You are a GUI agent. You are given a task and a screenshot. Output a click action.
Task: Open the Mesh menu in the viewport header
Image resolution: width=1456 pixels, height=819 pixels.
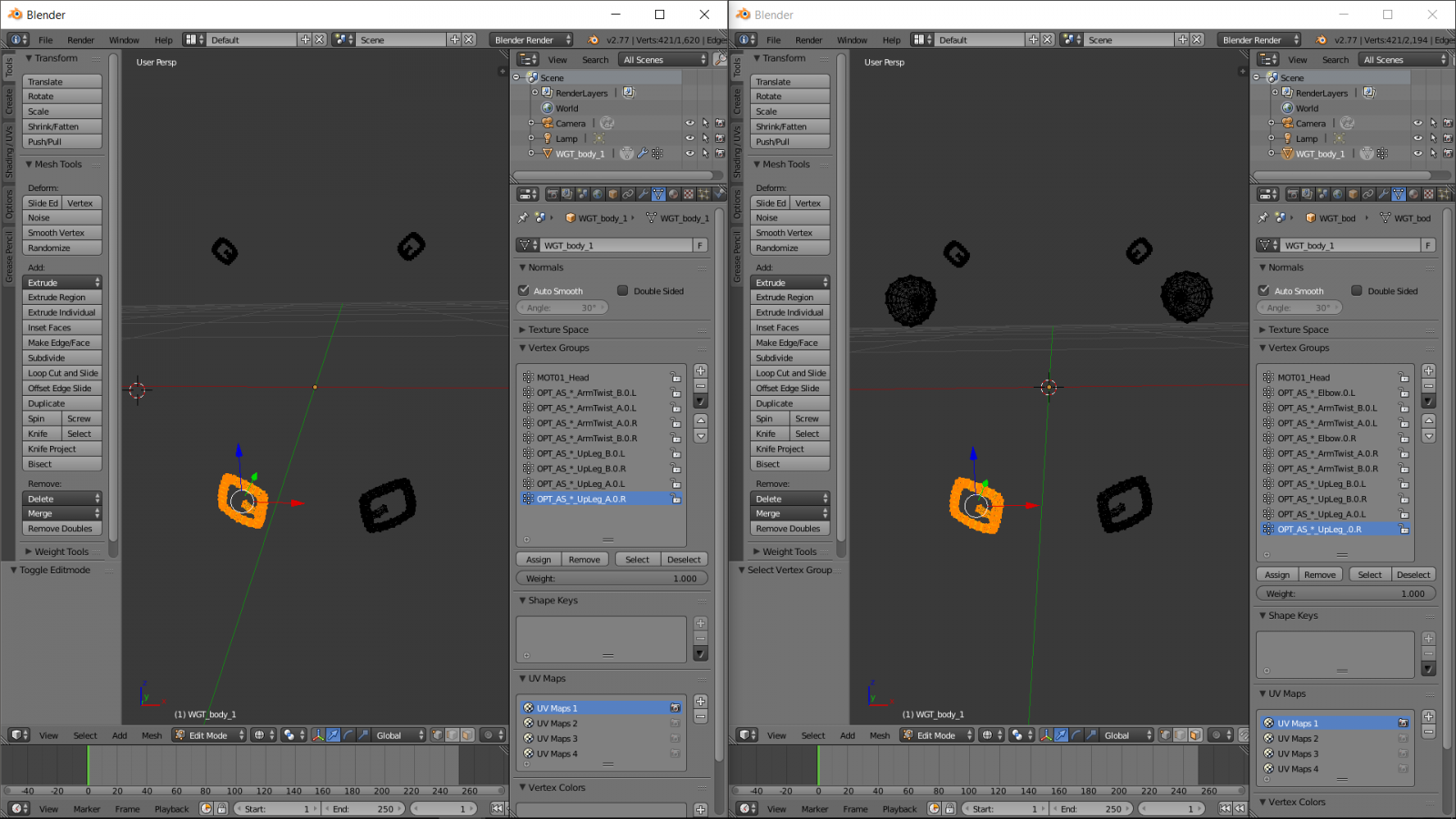click(x=151, y=734)
